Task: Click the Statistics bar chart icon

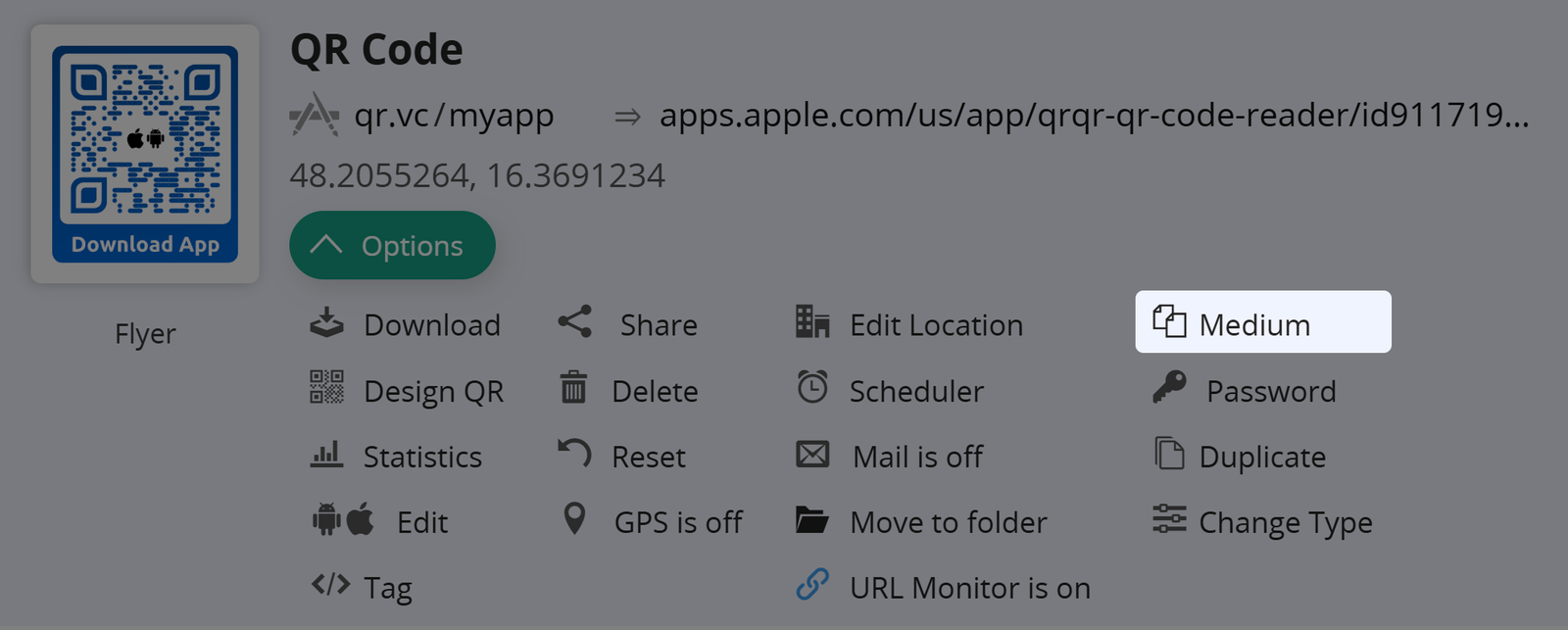Action: pyautogui.click(x=326, y=455)
